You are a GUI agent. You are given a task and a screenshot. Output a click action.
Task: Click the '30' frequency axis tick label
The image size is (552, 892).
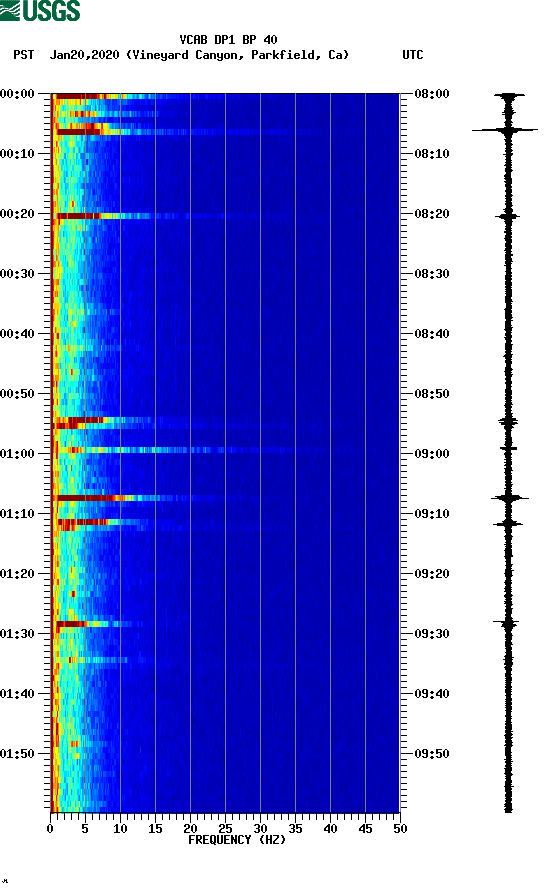(260, 829)
